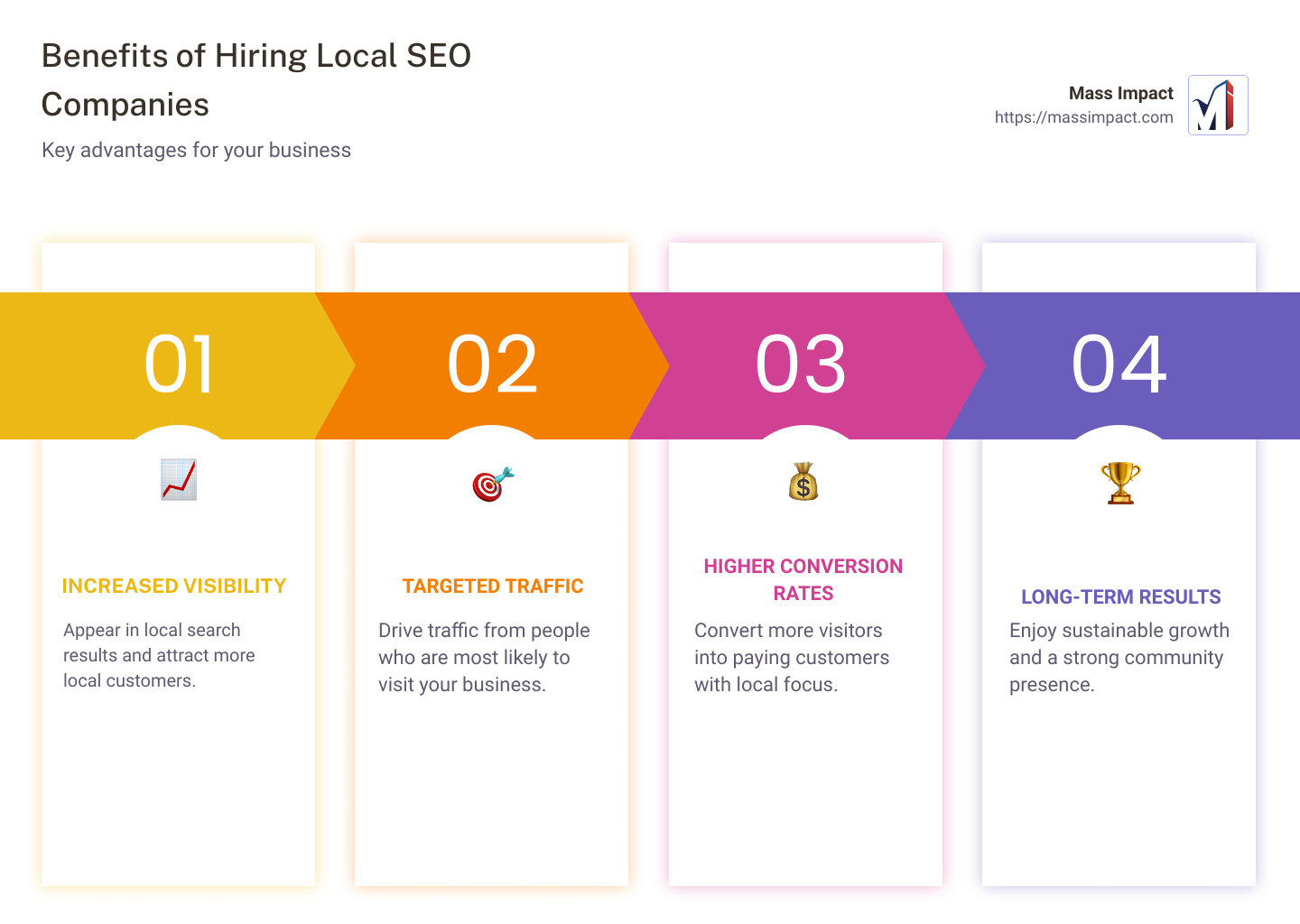Select the INCREASED VISIBILITY heading
The width and height of the screenshot is (1300, 924).
pyautogui.click(x=174, y=586)
